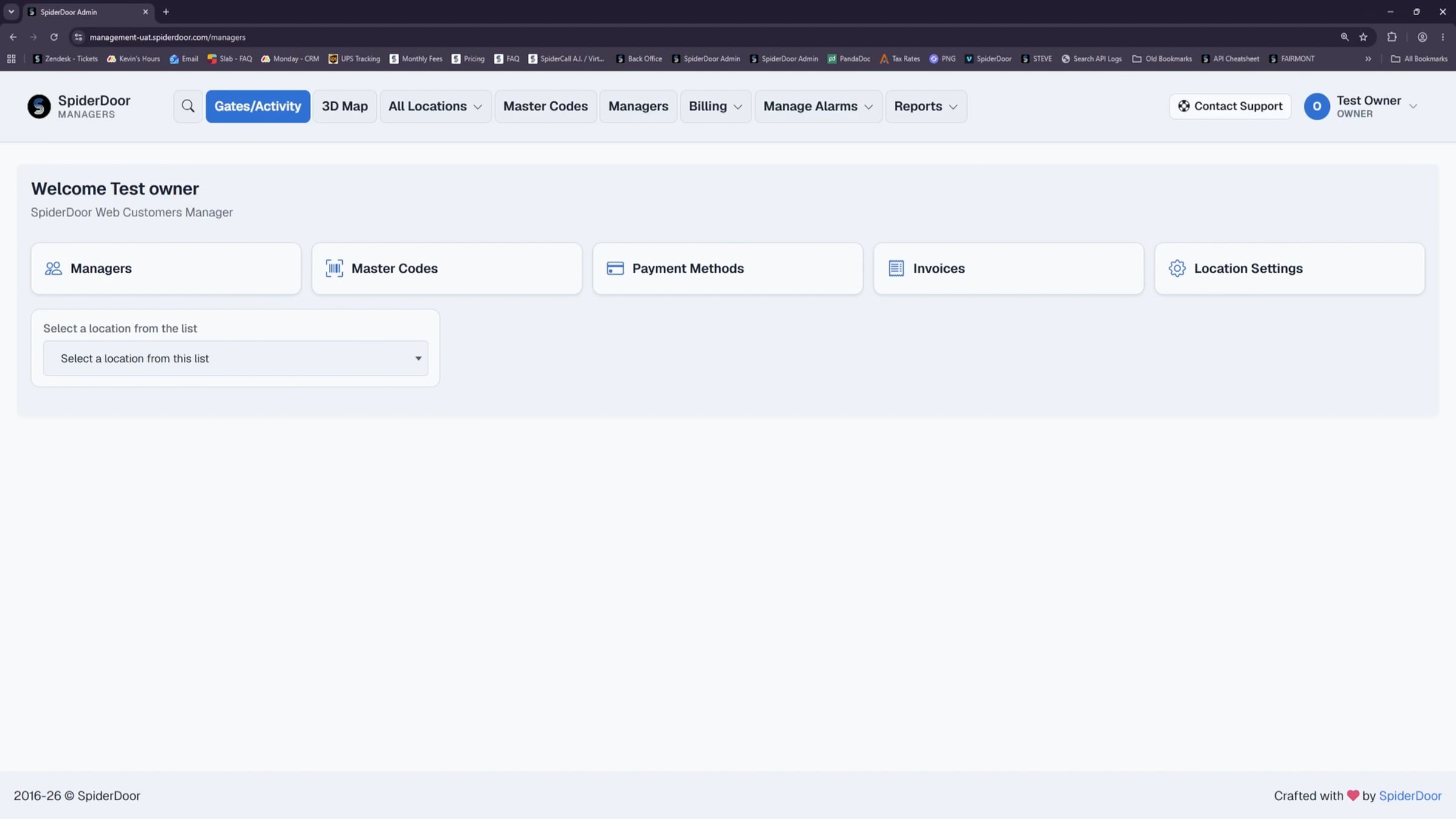Open the Location Settings card
Viewport: 1456px width, 819px height.
(1289, 268)
